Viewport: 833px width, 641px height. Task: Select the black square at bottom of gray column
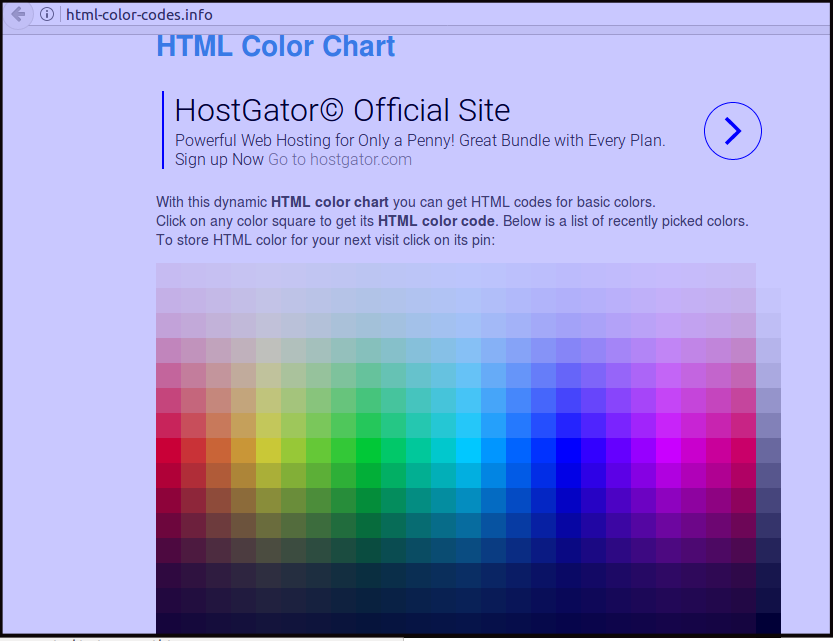coord(768,623)
